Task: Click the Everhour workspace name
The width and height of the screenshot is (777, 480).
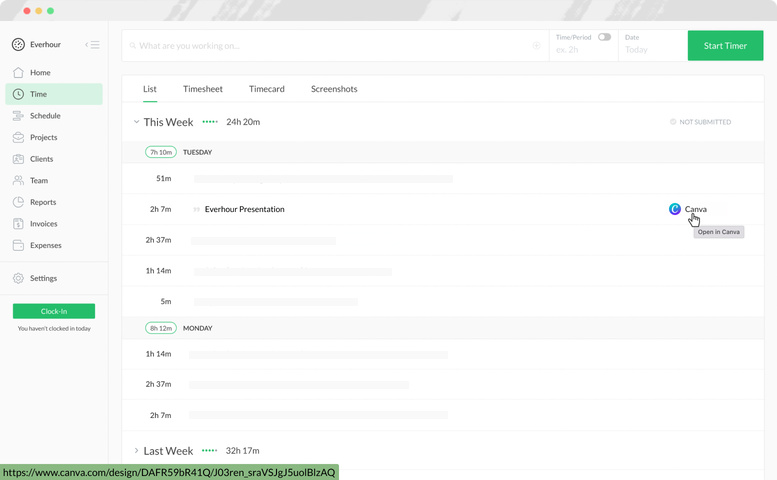Action: pos(45,45)
